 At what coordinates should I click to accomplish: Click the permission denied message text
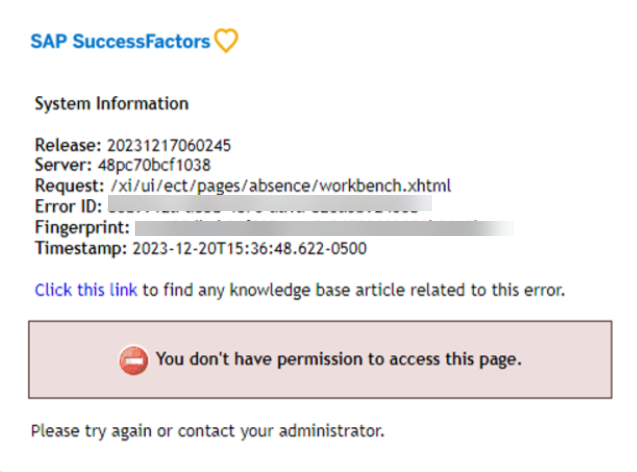[338, 359]
